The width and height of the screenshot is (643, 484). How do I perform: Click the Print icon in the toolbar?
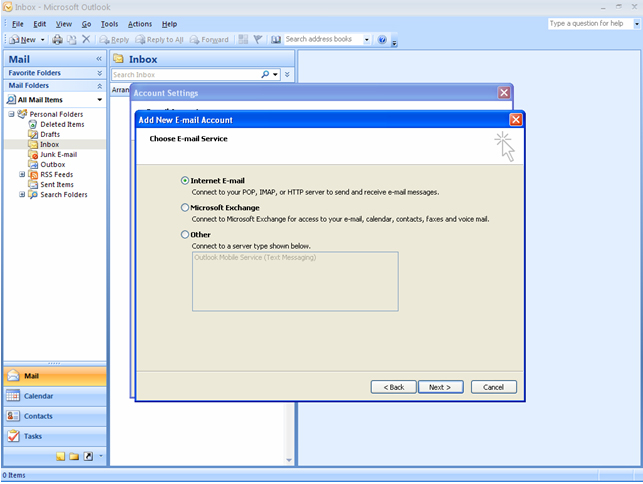[x=57, y=40]
